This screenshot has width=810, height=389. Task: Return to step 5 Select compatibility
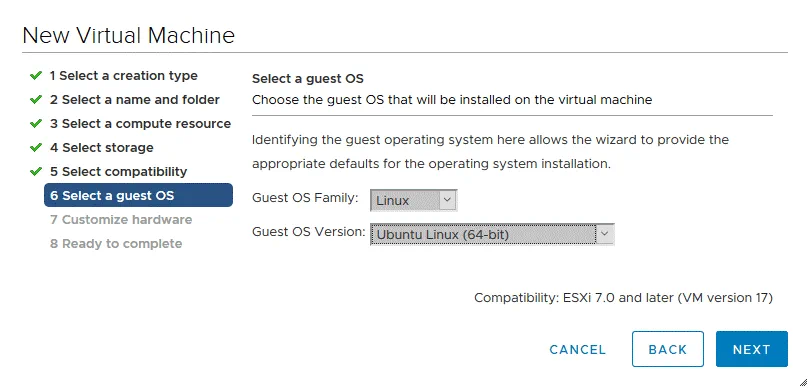[119, 172]
